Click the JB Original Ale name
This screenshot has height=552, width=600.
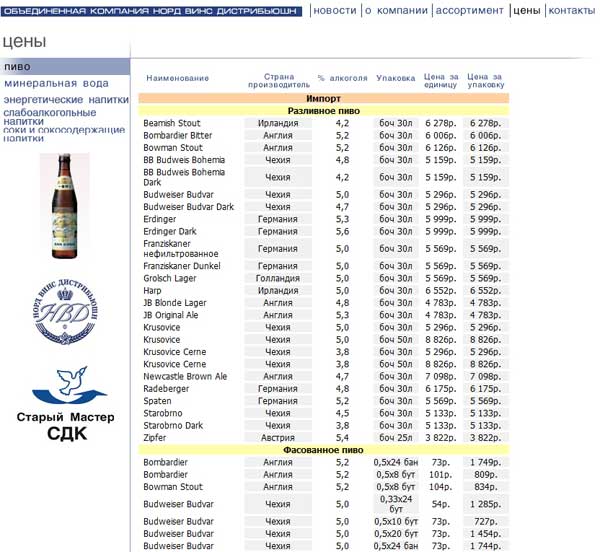click(171, 315)
